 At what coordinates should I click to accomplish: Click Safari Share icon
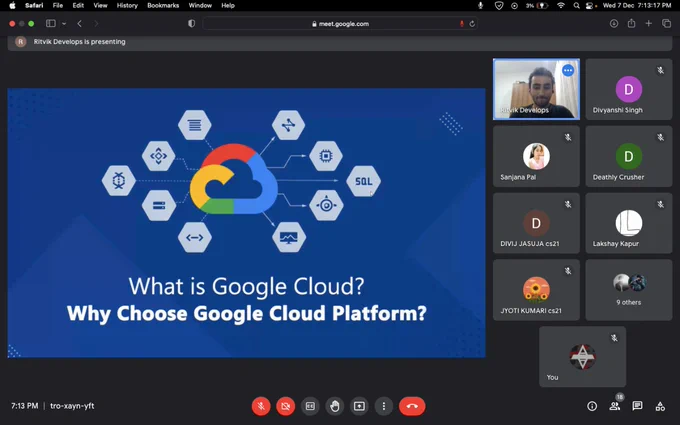click(x=631, y=23)
